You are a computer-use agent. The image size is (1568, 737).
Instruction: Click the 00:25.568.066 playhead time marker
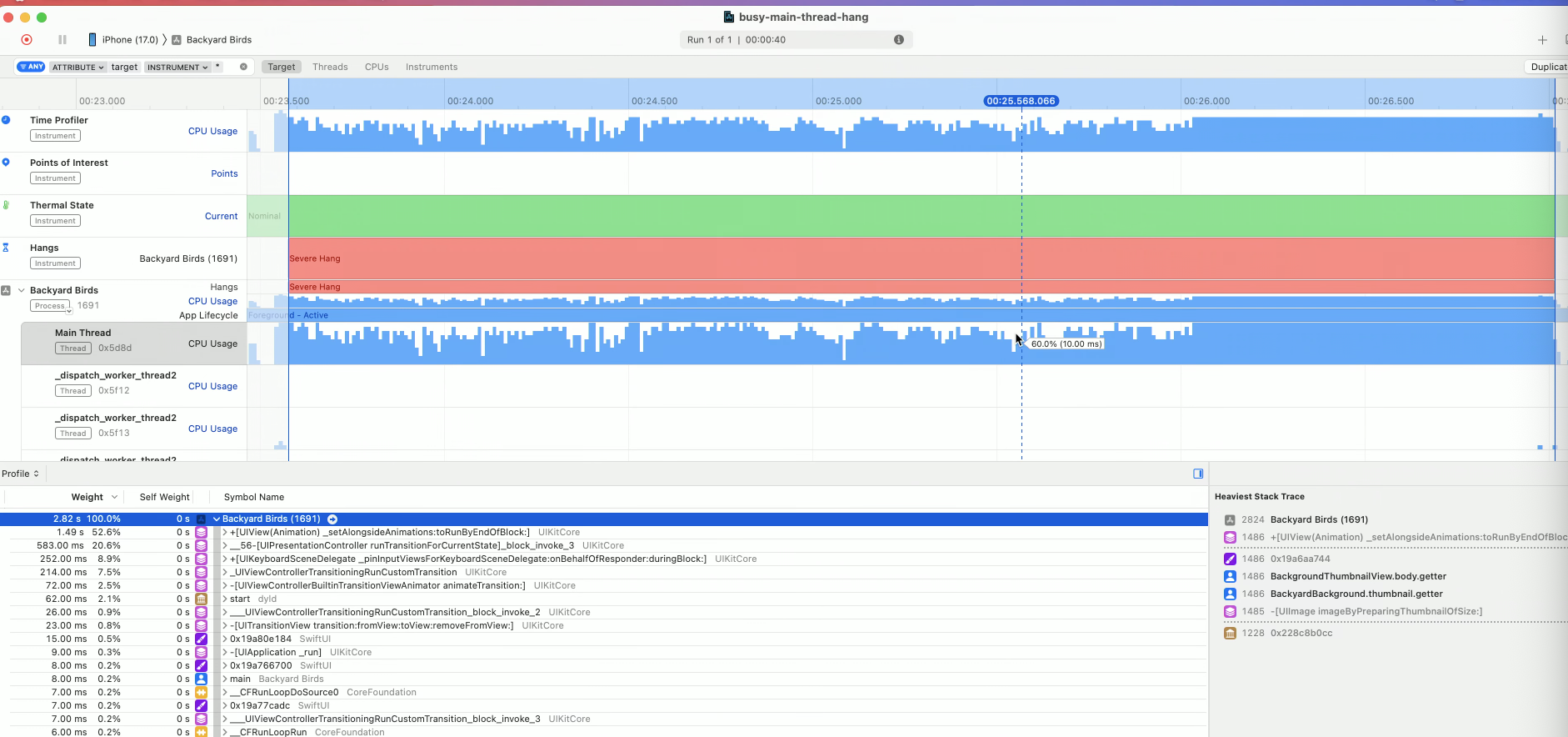(1021, 101)
